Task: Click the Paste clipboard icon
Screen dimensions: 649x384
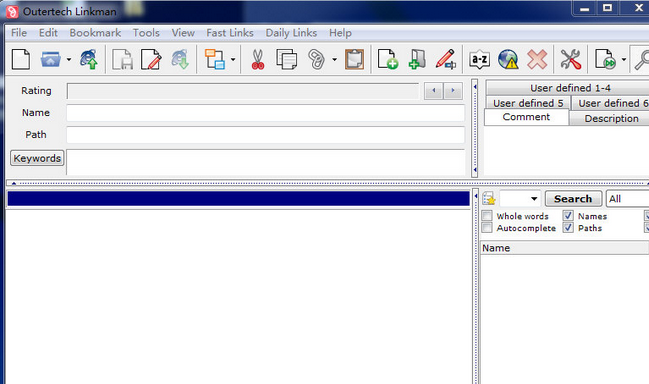Action: (354, 60)
